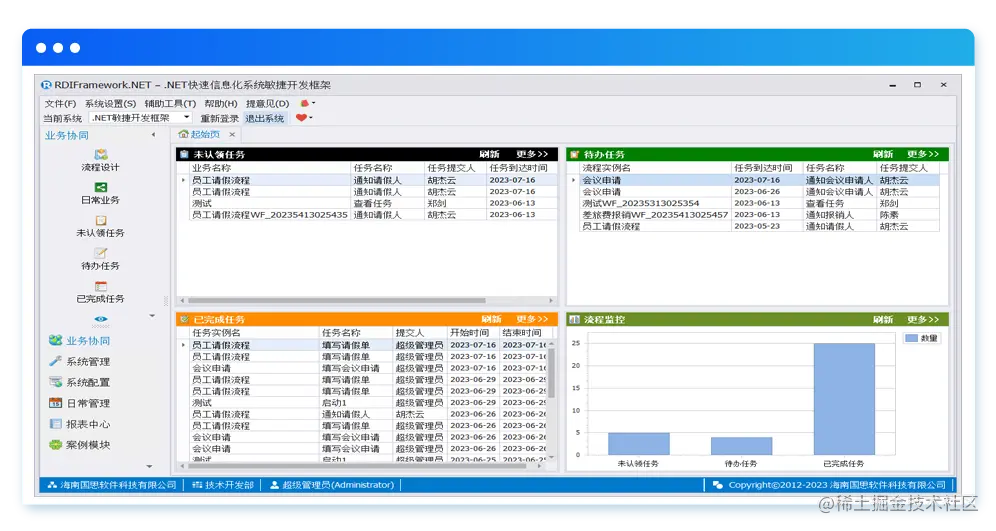Refresh the 流程监控 panel
Image resolution: width=996 pixels, height=531 pixels.
(x=882, y=319)
